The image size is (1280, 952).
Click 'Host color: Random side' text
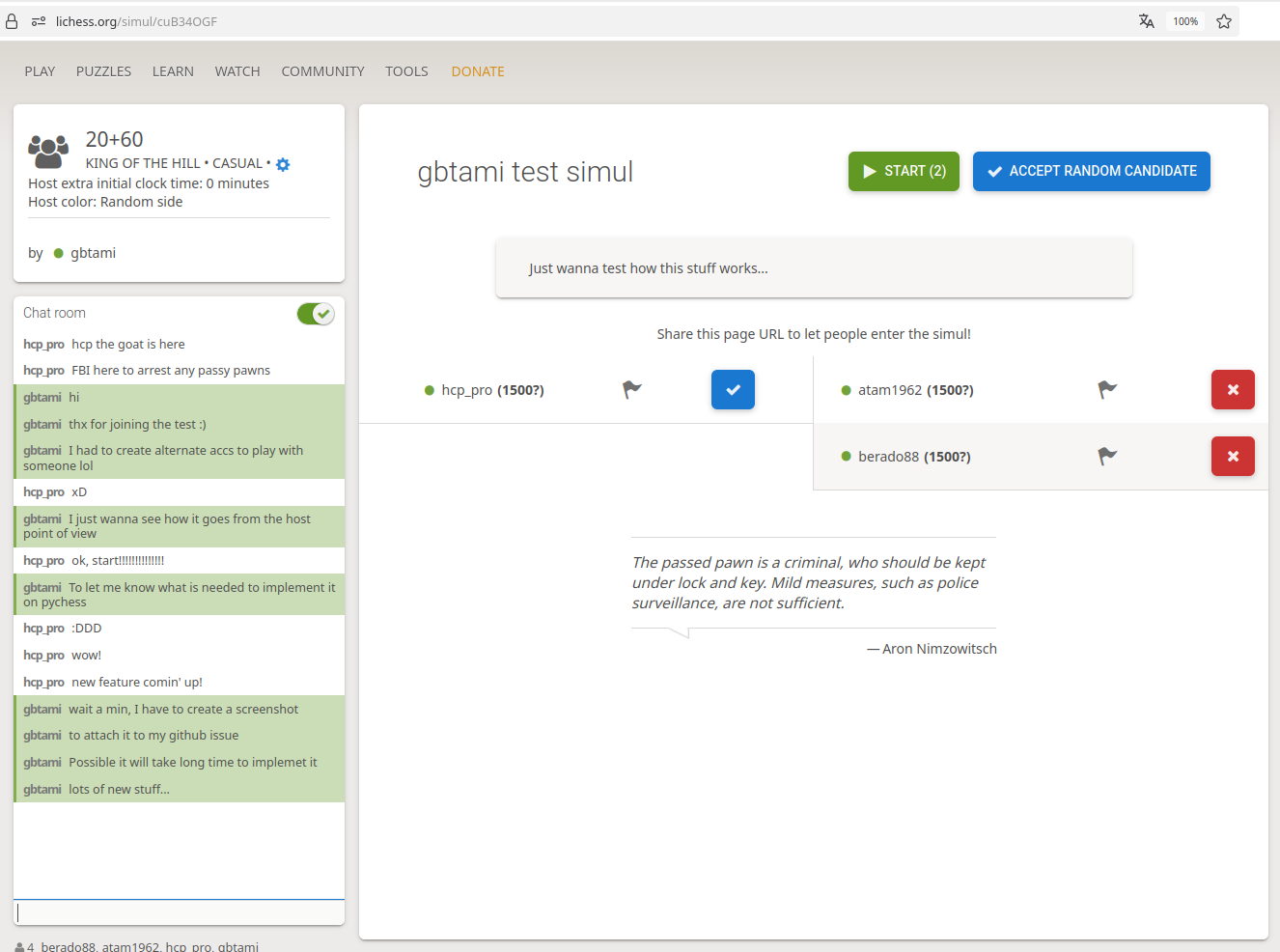tap(105, 202)
